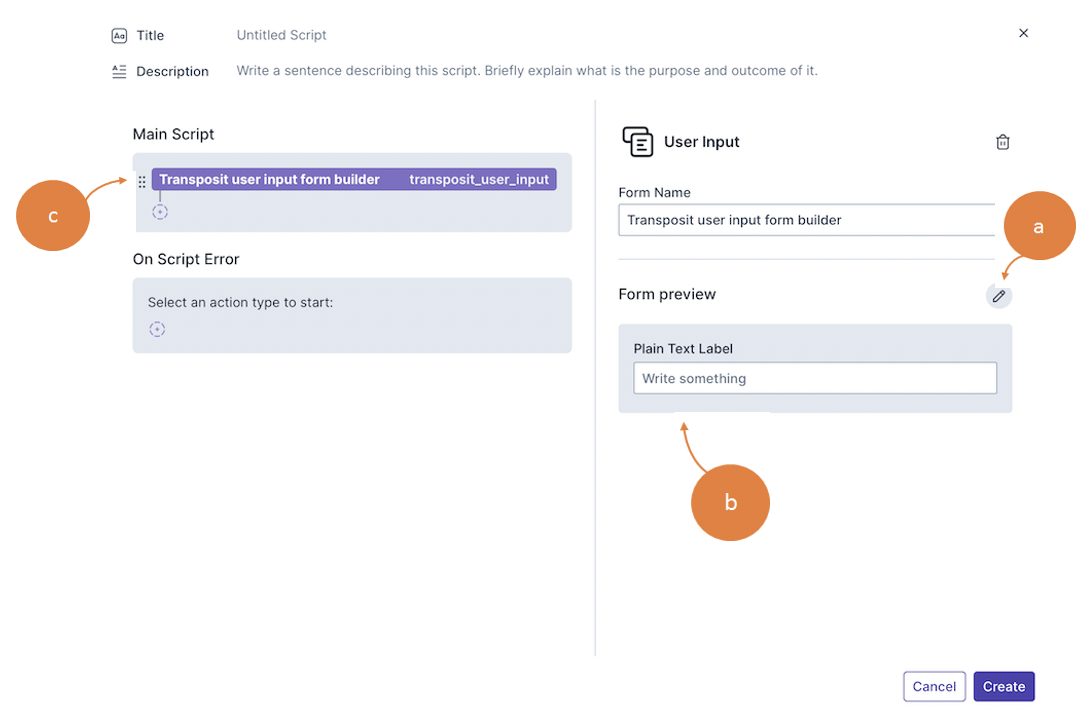This screenshot has height=726, width=1092.
Task: Click the User Input form icon
Action: coord(637,142)
